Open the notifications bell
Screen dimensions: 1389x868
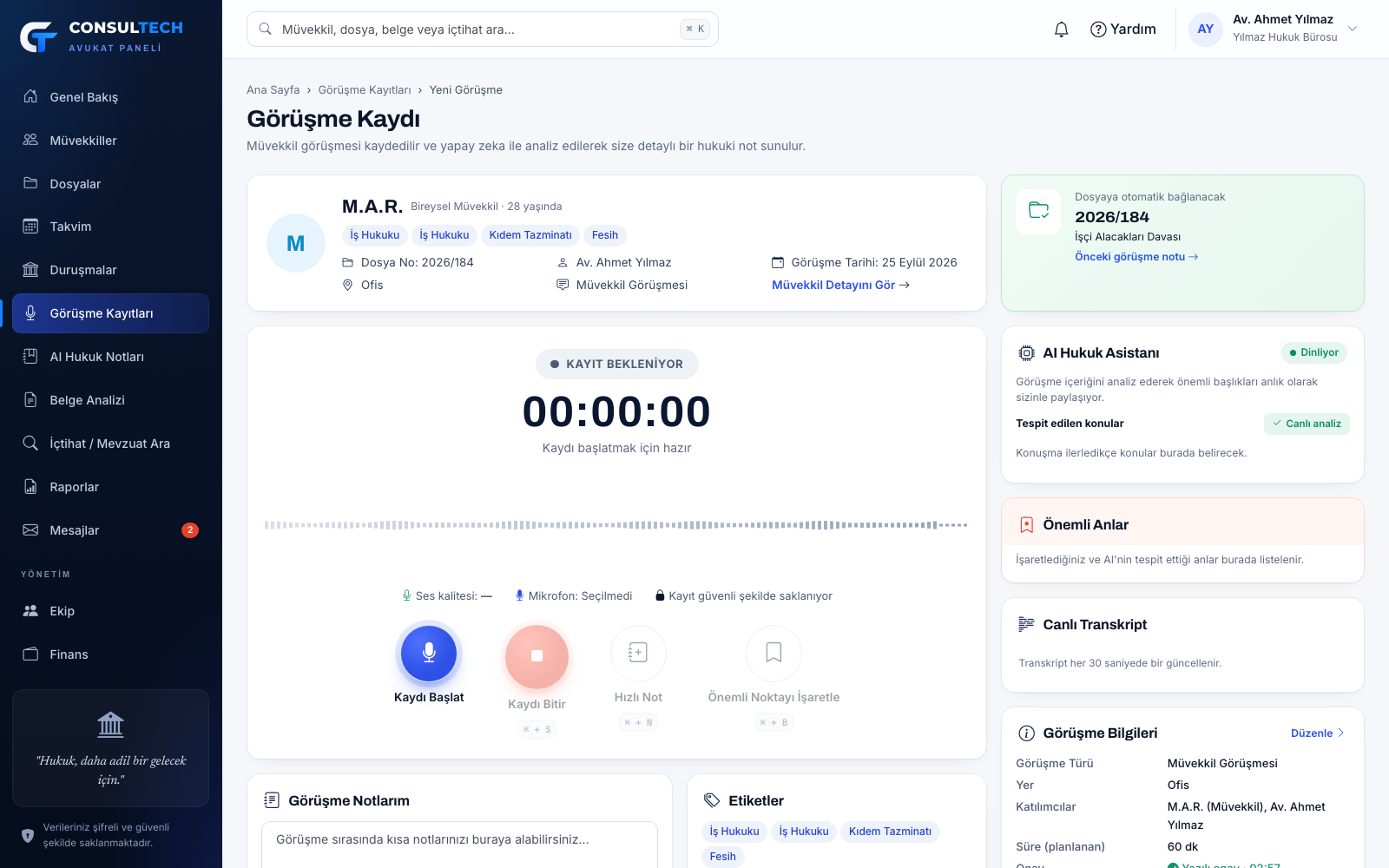coord(1061,30)
